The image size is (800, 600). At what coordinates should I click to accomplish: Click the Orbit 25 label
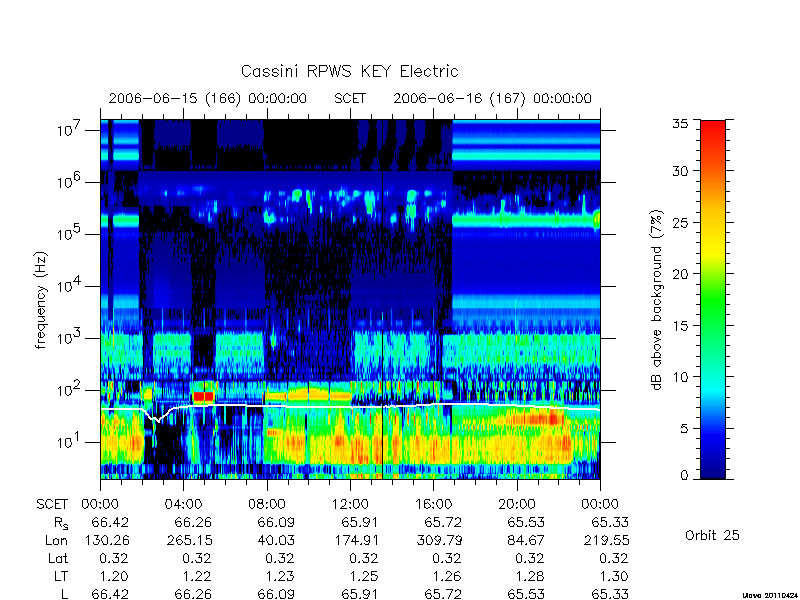[712, 535]
